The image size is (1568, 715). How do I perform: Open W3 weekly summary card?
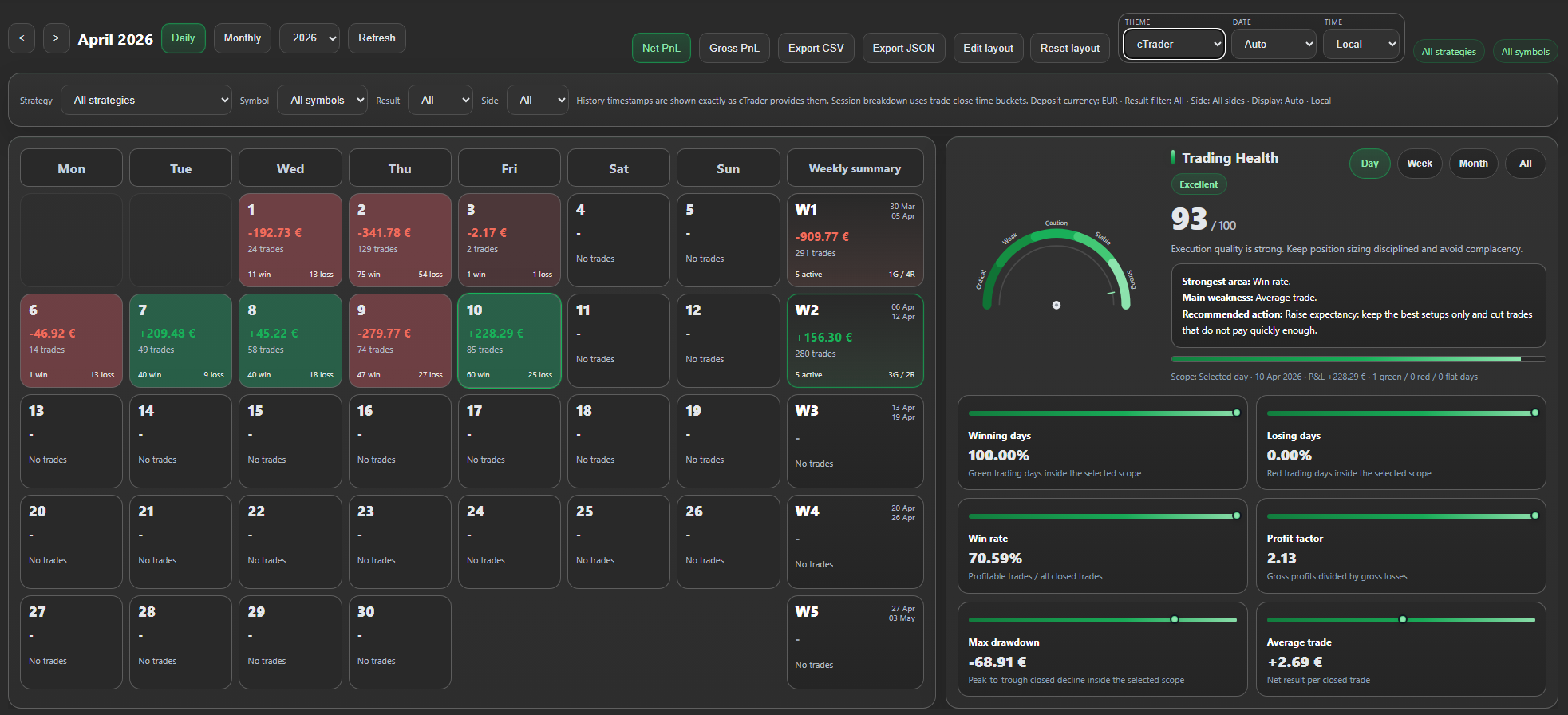pyautogui.click(x=855, y=441)
